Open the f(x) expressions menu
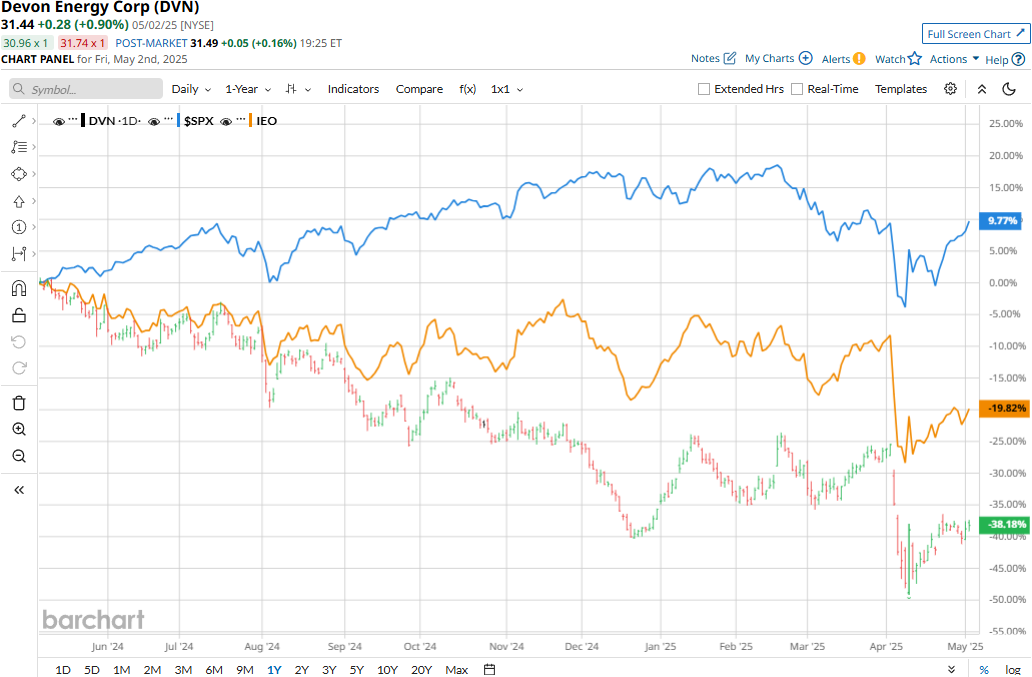1032x677 pixels. coord(467,89)
